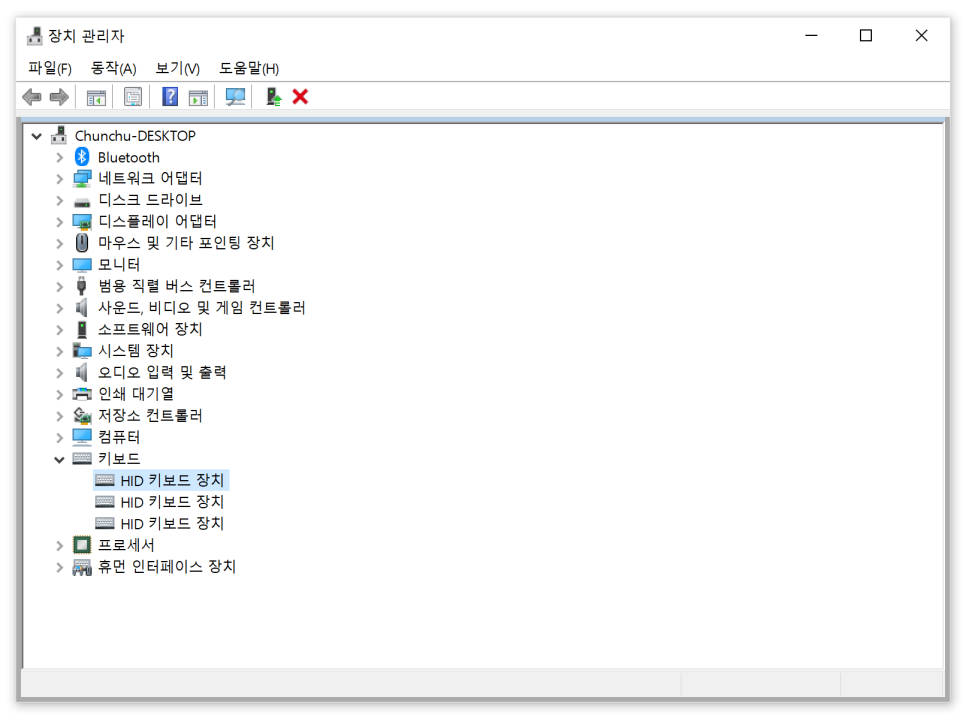The image size is (966, 724).
Task: Click the Bluetooth category icon
Action: (82, 157)
